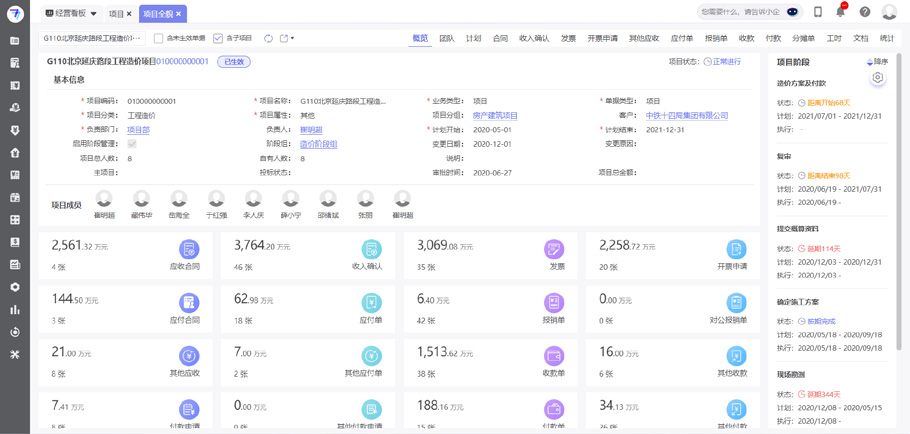The width and height of the screenshot is (910, 434).
Task: Click the project selector input field
Action: [93, 39]
